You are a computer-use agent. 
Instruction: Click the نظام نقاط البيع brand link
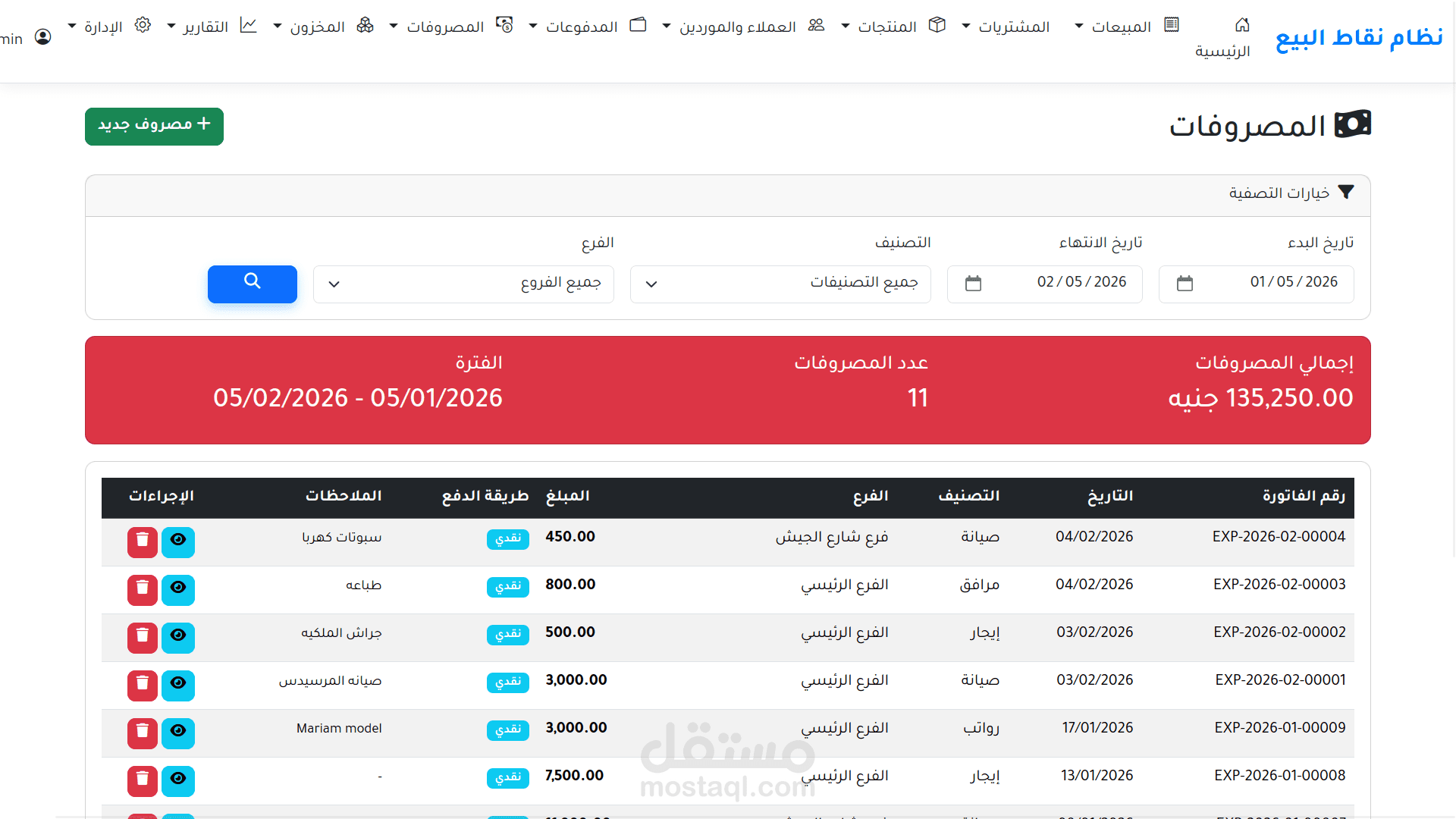pyautogui.click(x=1359, y=37)
